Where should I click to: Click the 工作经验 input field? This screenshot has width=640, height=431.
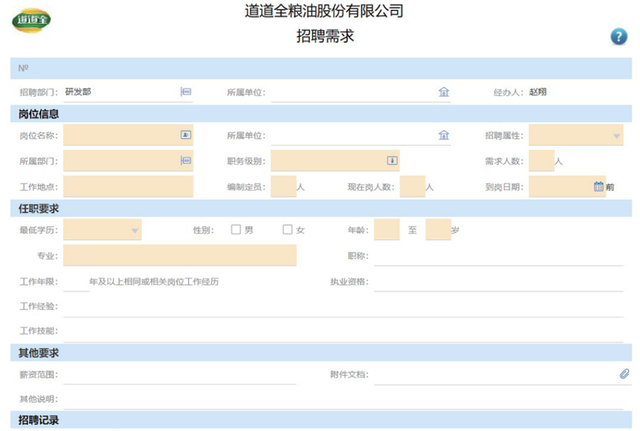click(x=343, y=307)
